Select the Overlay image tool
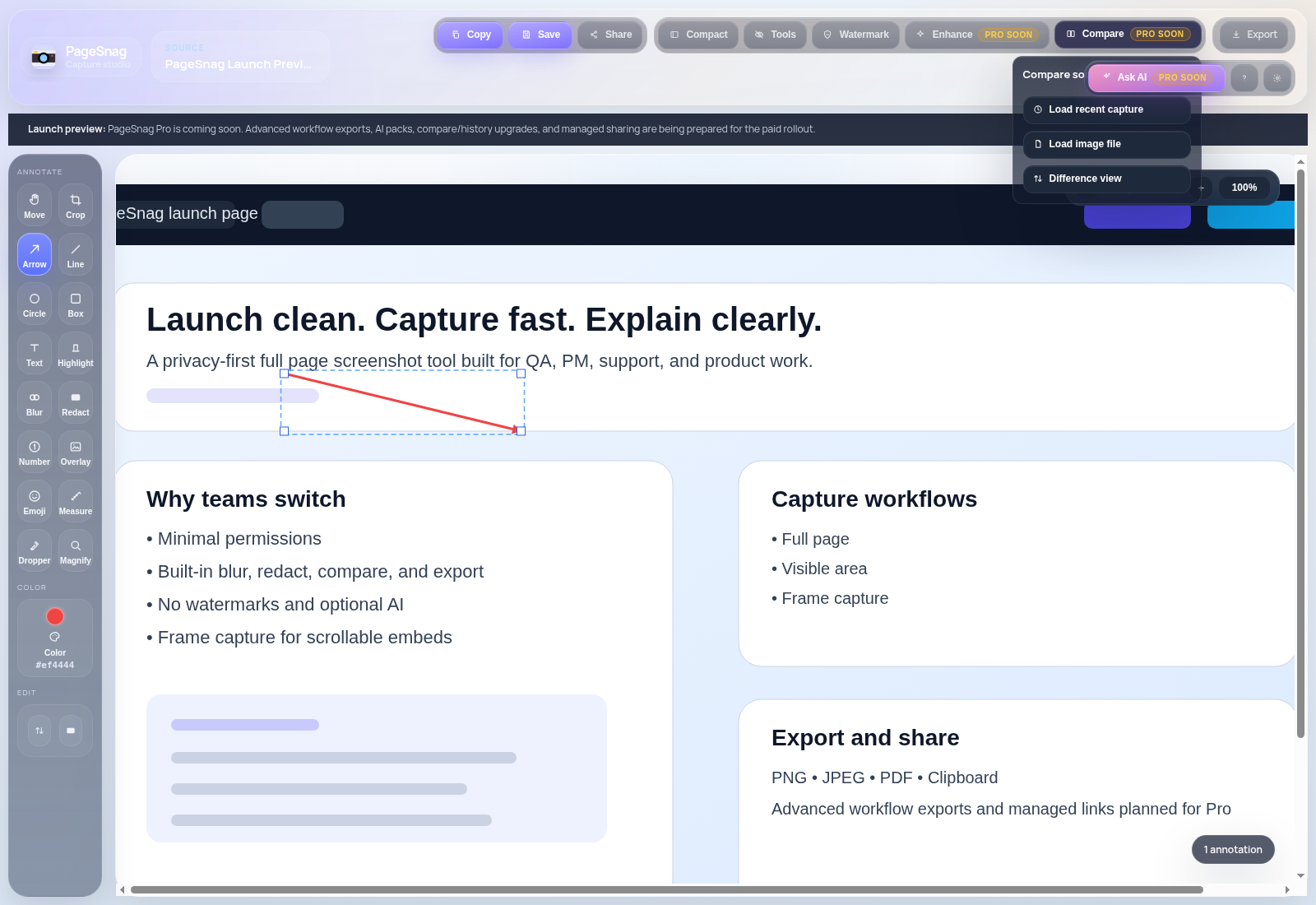1316x905 pixels. point(76,452)
